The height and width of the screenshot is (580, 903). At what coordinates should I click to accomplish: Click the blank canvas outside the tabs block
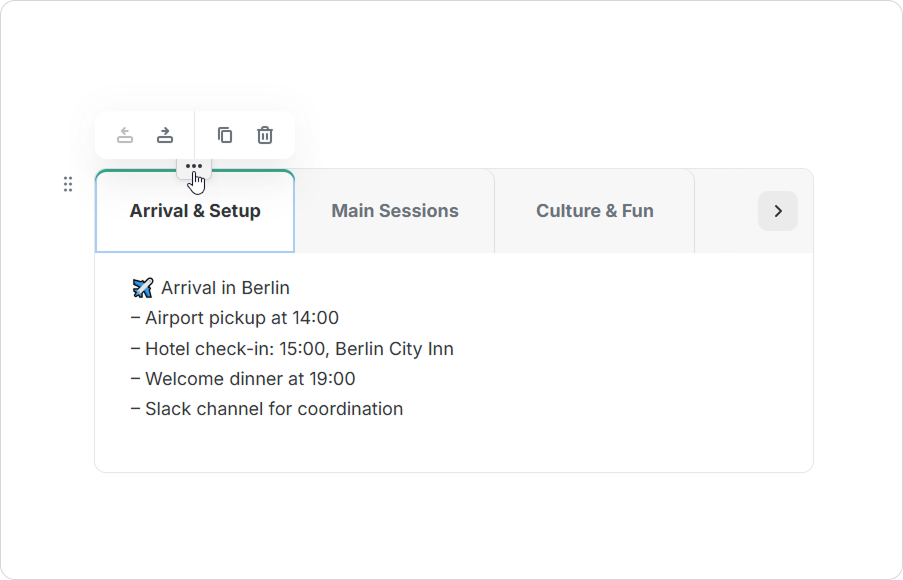pos(454,524)
